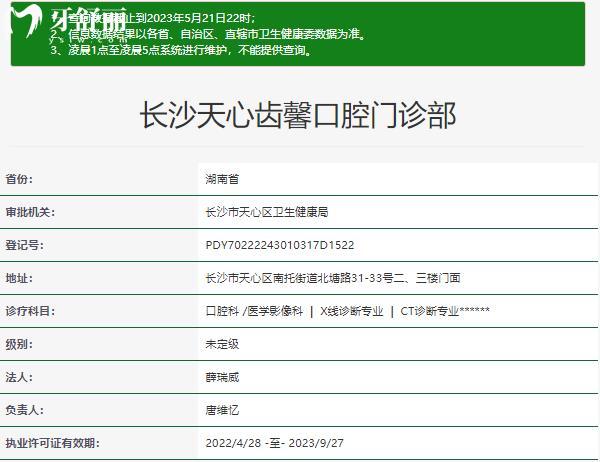Click the heading 长沙天心齿馨口腔门诊部
This screenshot has width=600, height=462.
click(x=298, y=115)
